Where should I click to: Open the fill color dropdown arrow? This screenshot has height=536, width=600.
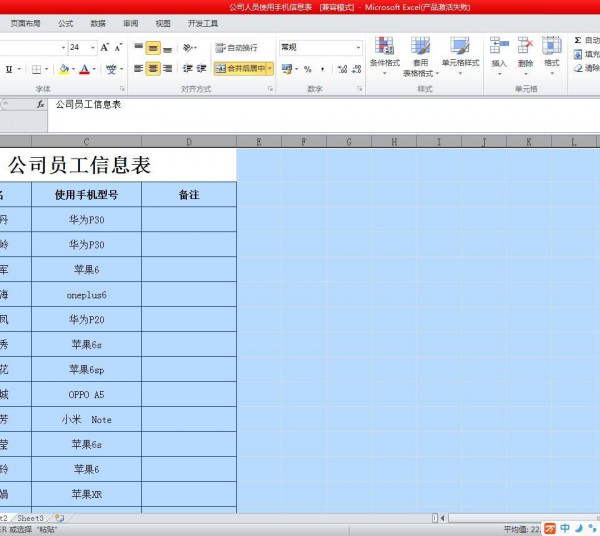(x=73, y=69)
